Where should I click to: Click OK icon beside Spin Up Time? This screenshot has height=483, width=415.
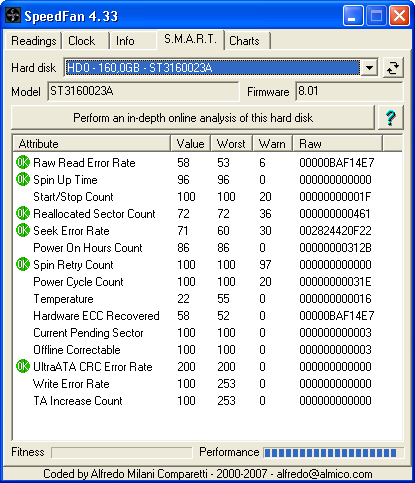coord(23,179)
